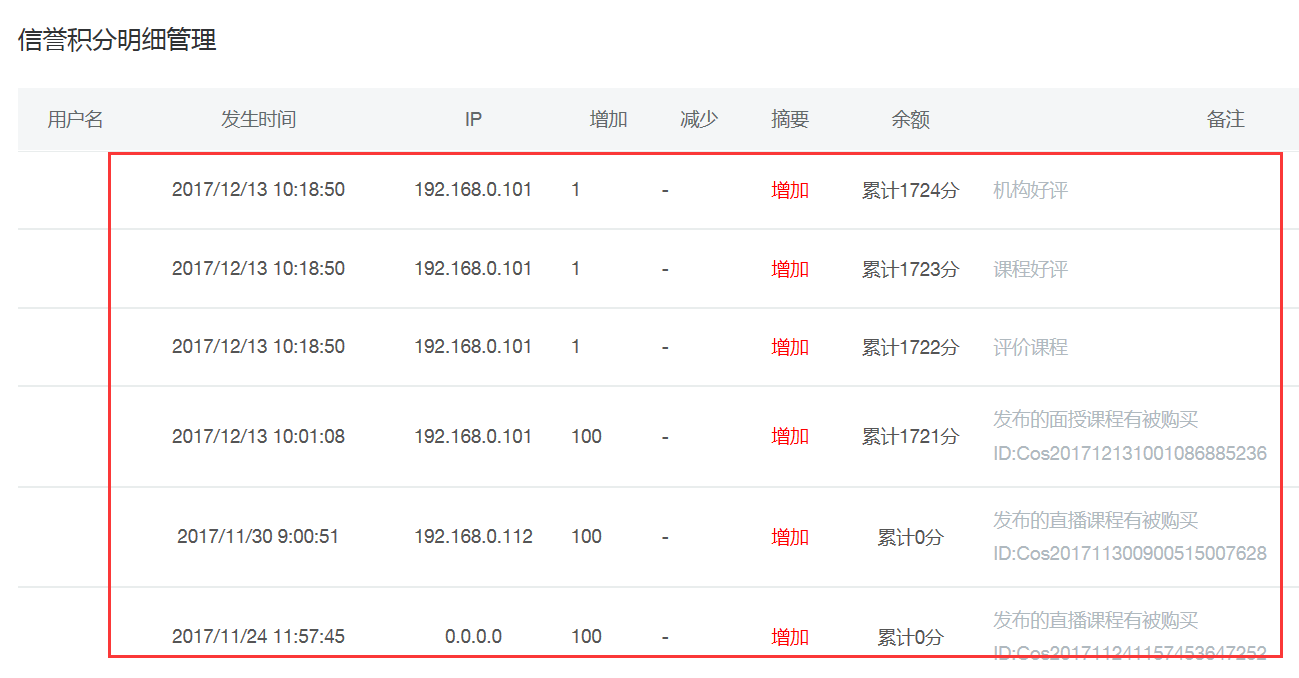The width and height of the screenshot is (1299, 678).
Task: Click the 累计1721分 balance cell
Action: pyautogui.click(x=910, y=436)
